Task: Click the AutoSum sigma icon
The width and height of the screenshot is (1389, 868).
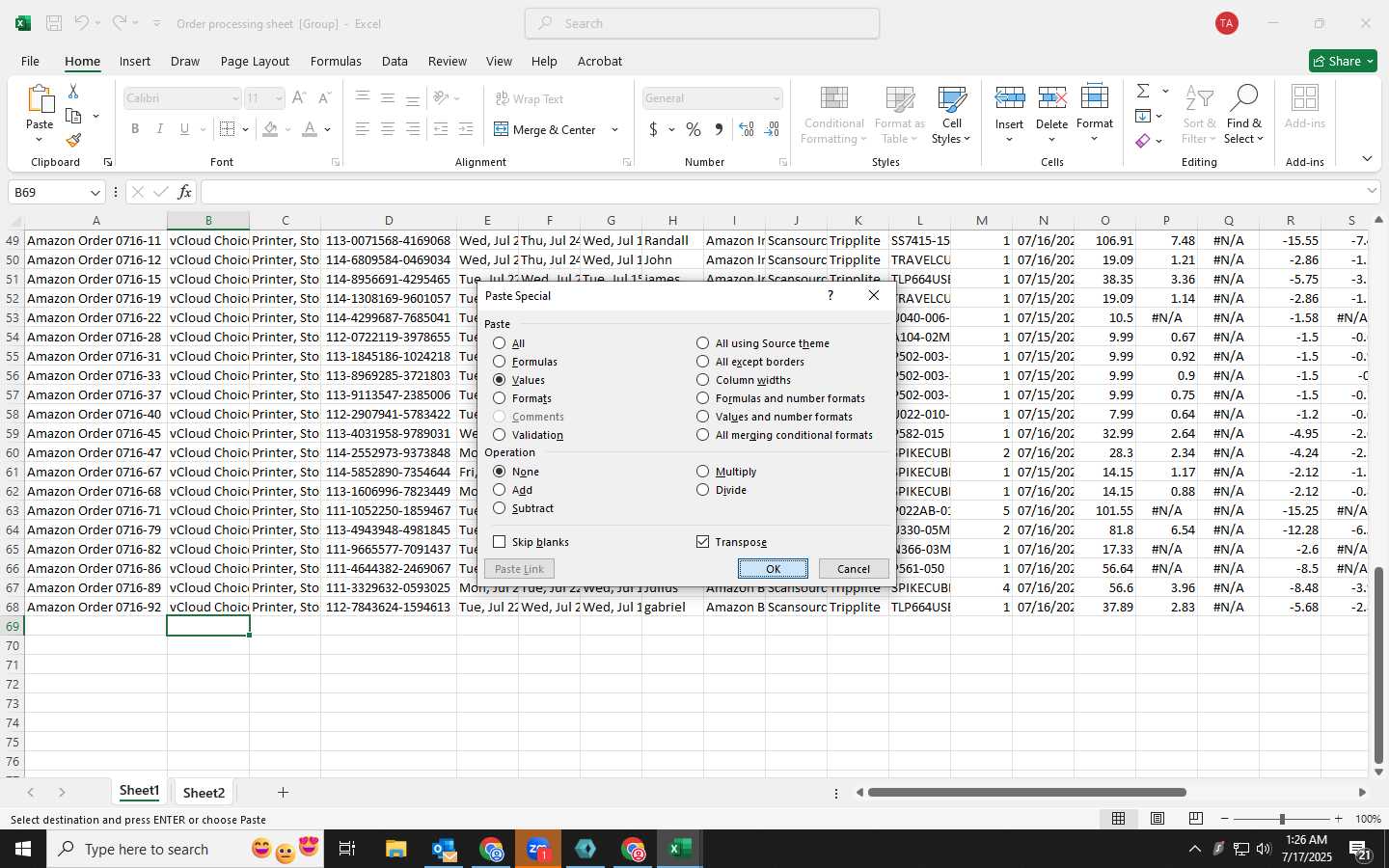Action: click(1143, 91)
